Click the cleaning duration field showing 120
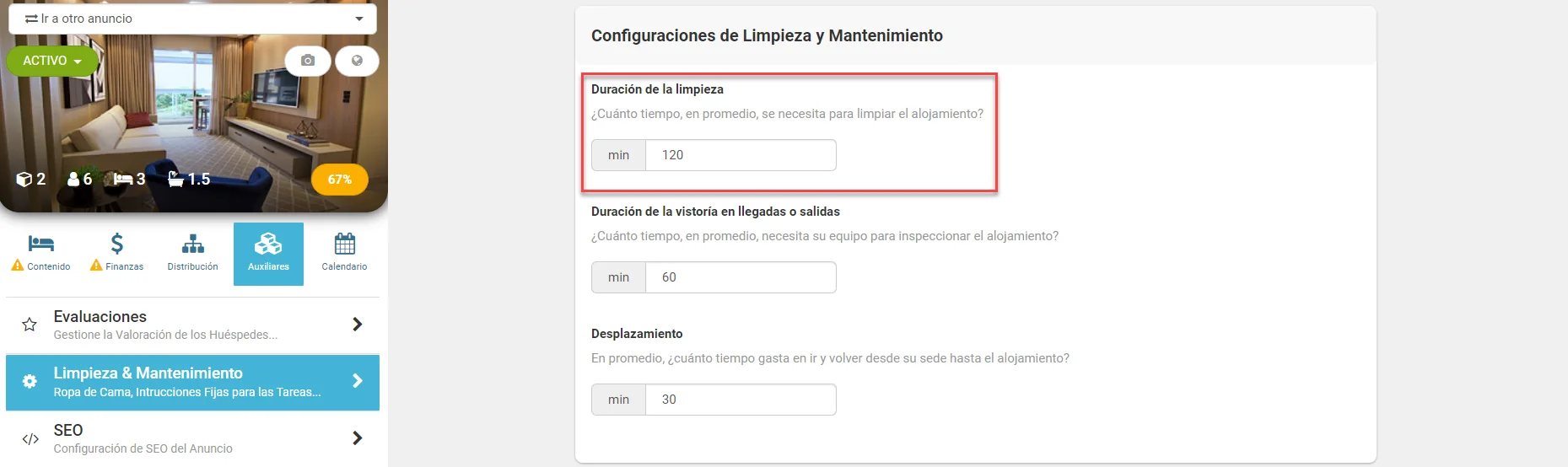The image size is (1568, 467). pos(741,155)
